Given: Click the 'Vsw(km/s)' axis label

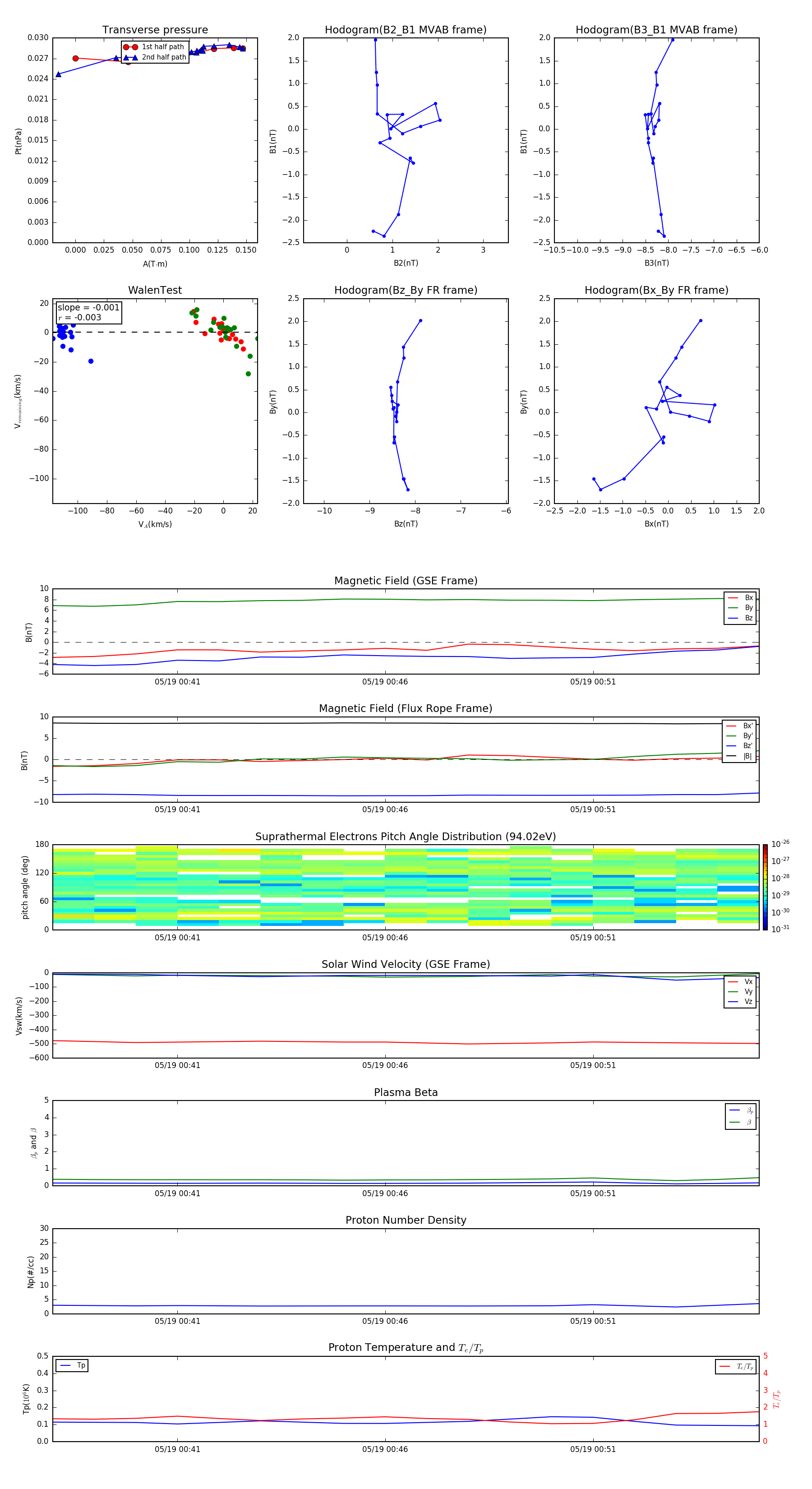Looking at the screenshot, I should [x=18, y=1016].
